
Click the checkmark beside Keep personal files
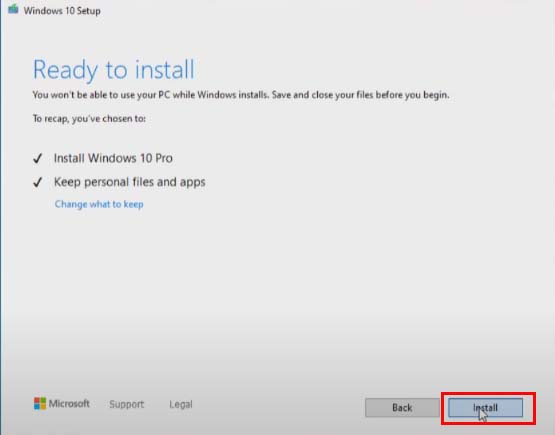click(38, 182)
